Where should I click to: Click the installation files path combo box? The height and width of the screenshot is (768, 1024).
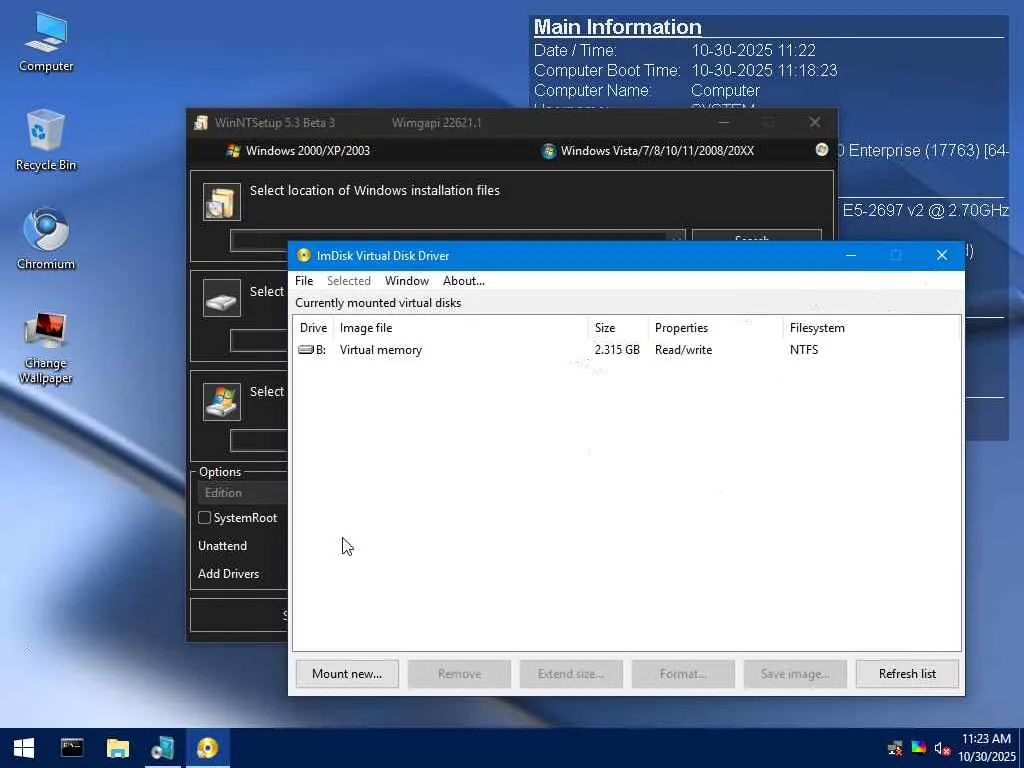pyautogui.click(x=457, y=240)
